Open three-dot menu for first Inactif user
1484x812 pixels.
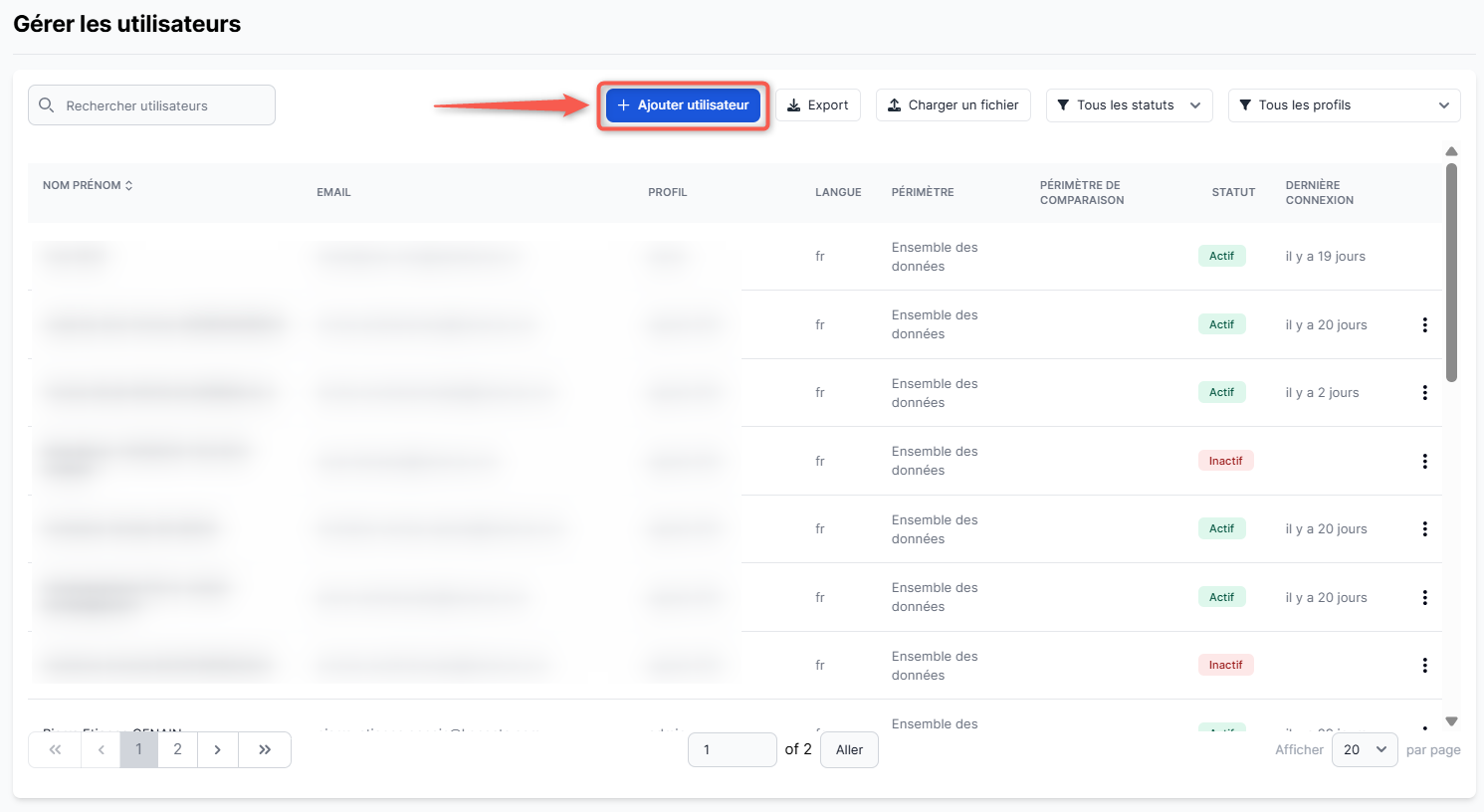coord(1424,462)
